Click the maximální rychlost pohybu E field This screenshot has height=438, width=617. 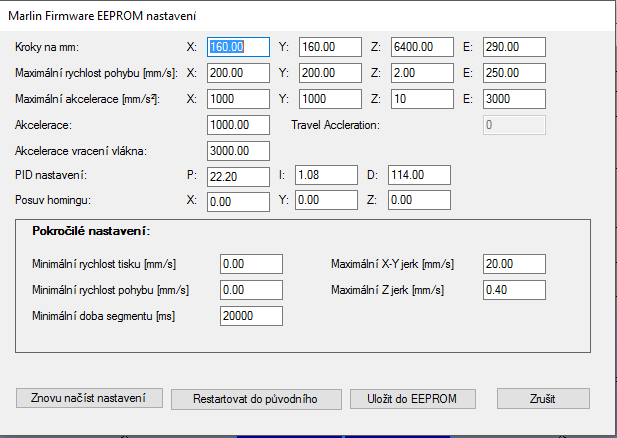click(x=513, y=72)
